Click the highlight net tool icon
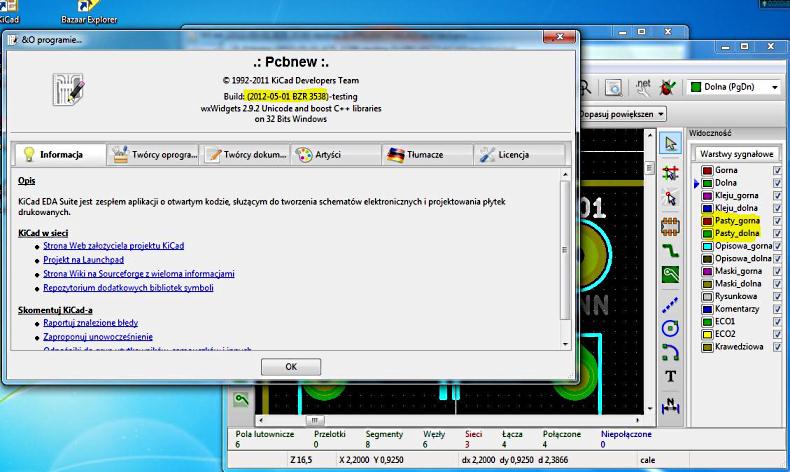790x472 pixels. 670,173
